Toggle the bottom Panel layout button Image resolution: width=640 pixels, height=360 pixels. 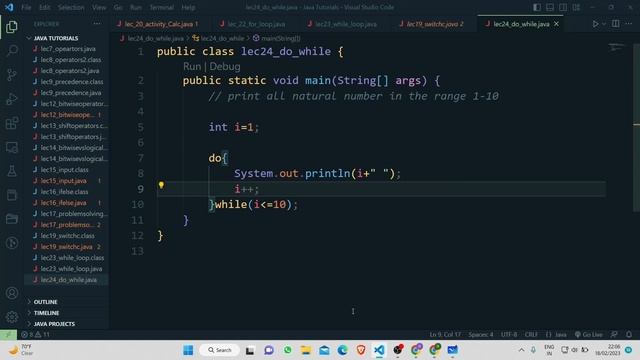[x=550, y=7]
